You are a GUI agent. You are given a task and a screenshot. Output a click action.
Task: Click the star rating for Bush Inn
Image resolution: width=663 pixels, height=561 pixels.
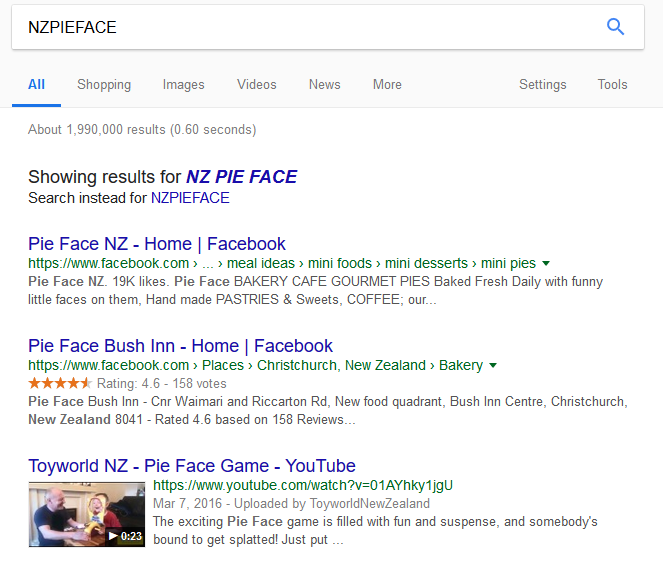click(x=60, y=383)
